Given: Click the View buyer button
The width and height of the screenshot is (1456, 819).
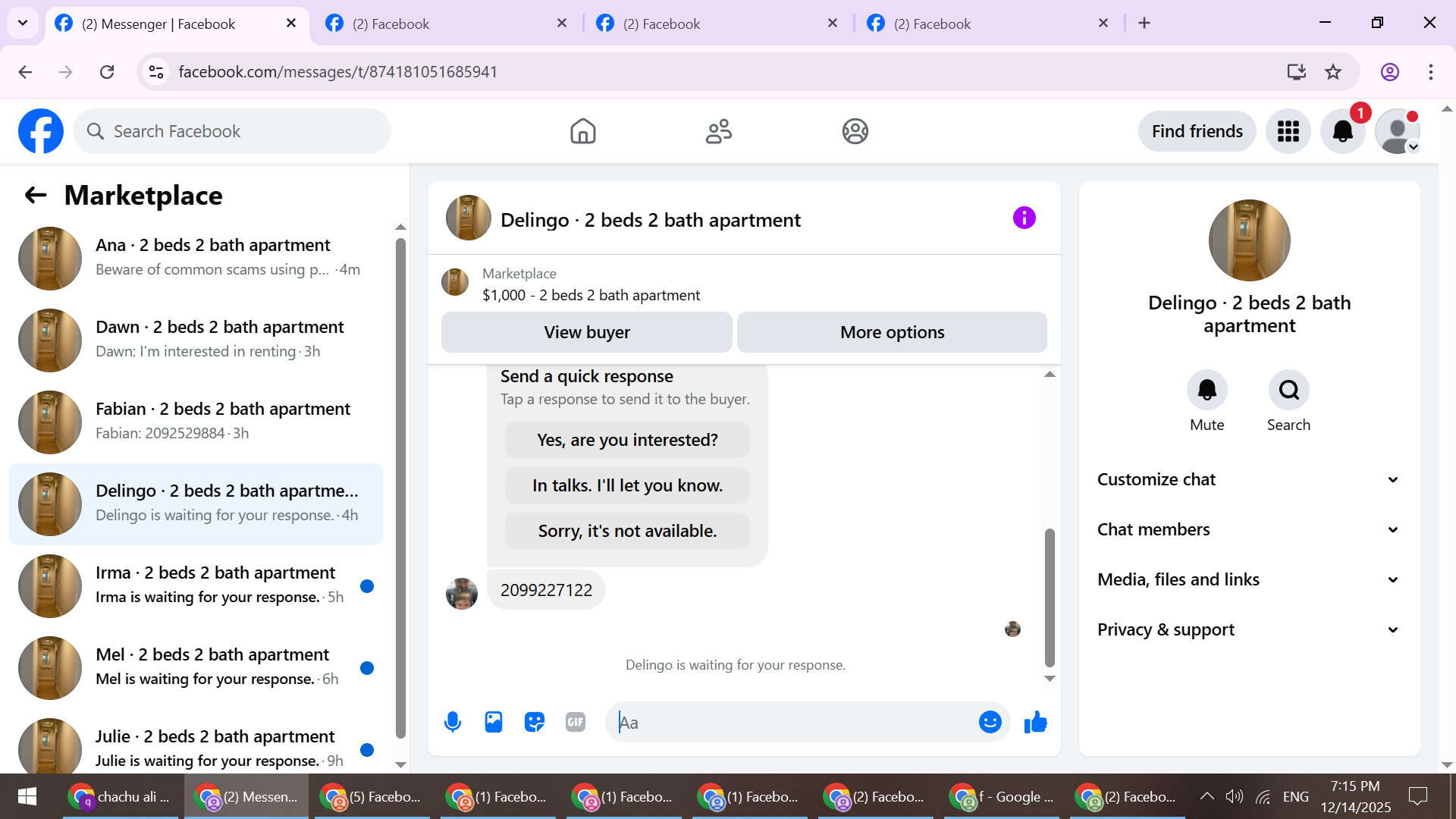Looking at the screenshot, I should coord(586,332).
